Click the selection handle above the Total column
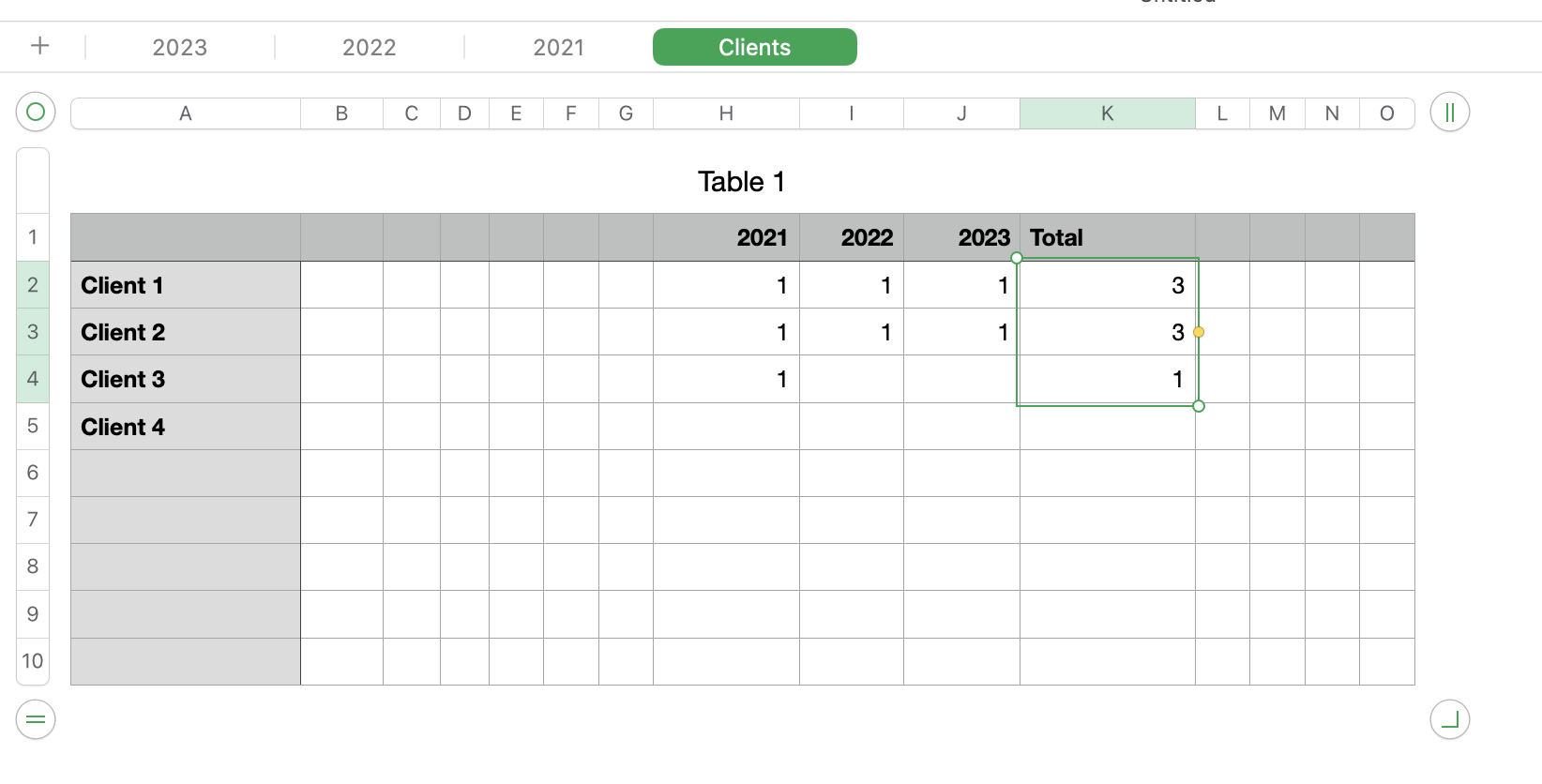1542x784 pixels. (x=1017, y=257)
